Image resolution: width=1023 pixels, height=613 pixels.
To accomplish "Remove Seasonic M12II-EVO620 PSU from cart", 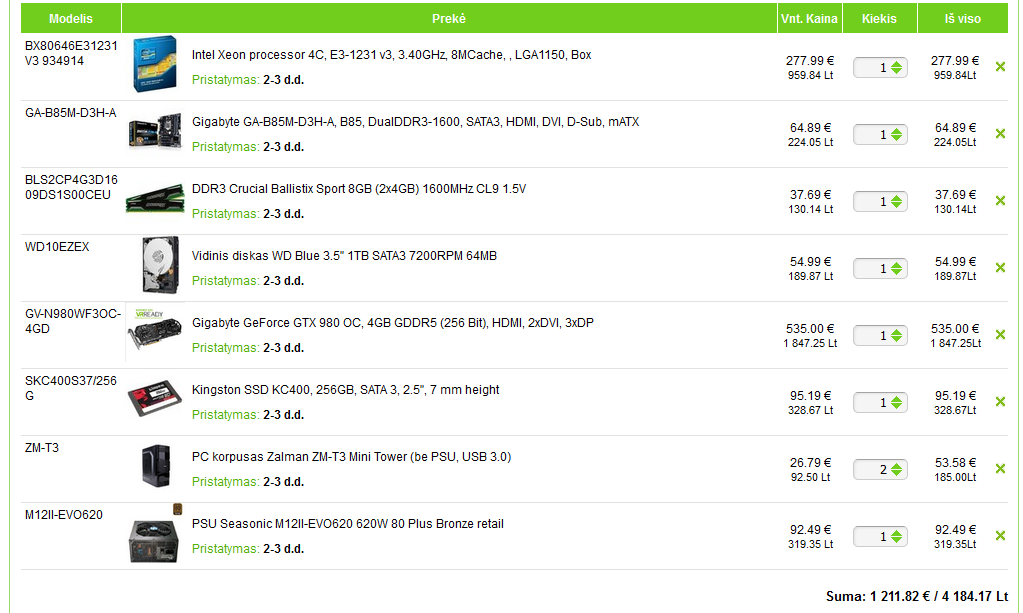I will pos(1000,536).
